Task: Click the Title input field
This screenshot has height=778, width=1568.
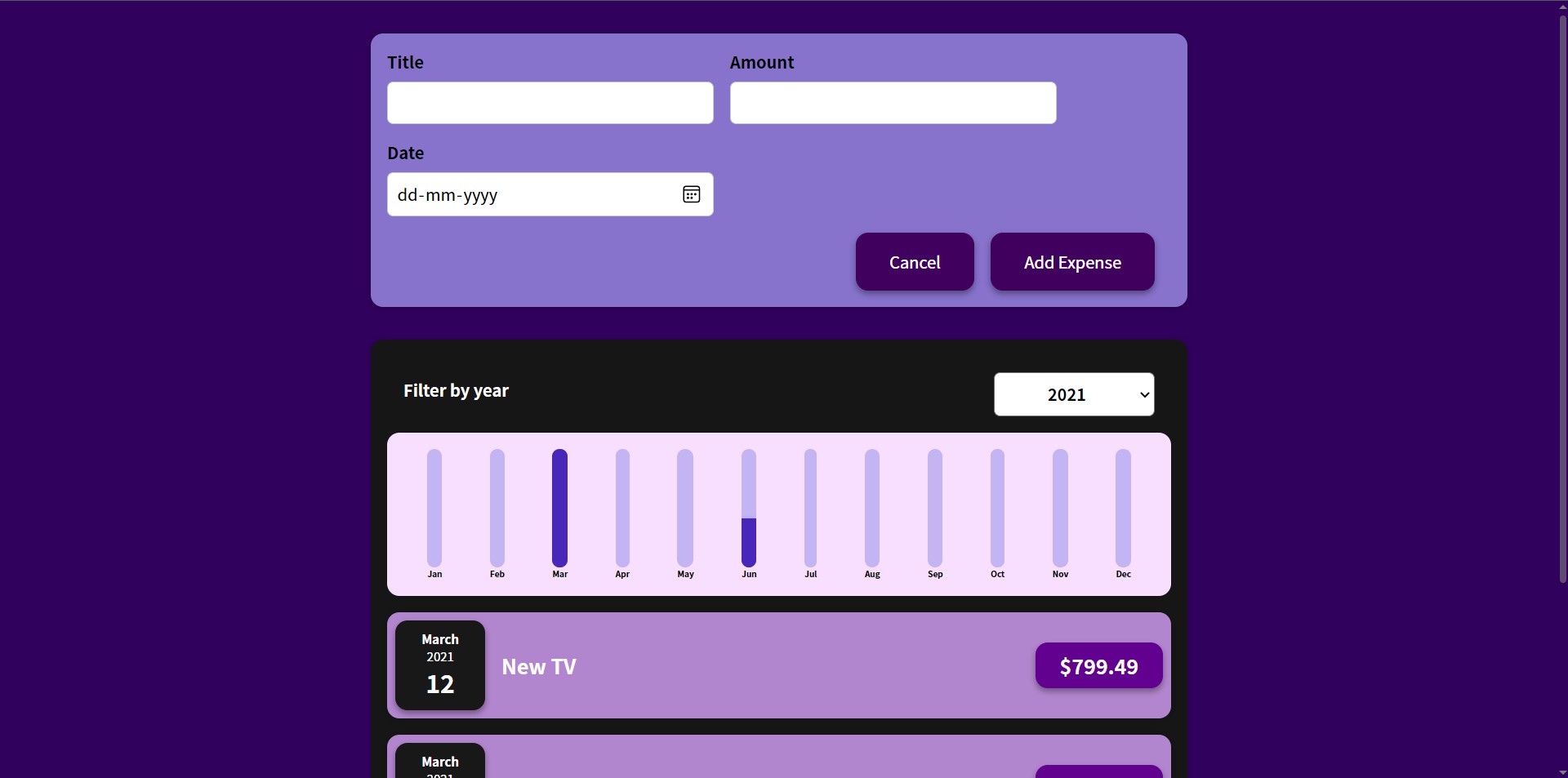Action: (550, 103)
